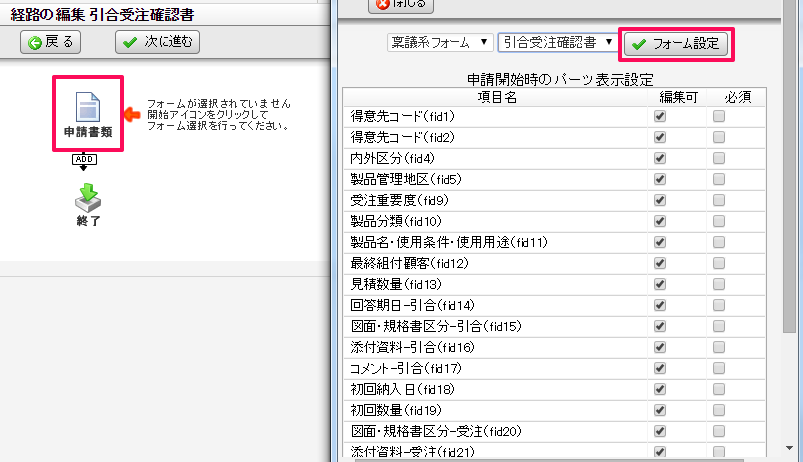Image resolution: width=803 pixels, height=462 pixels.
Task: Check 必須 for 得意先コード(fid2)
Action: coord(719,137)
